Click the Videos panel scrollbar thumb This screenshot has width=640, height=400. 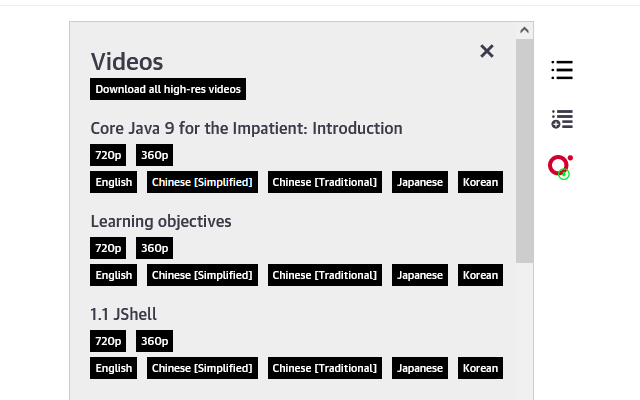[524, 151]
